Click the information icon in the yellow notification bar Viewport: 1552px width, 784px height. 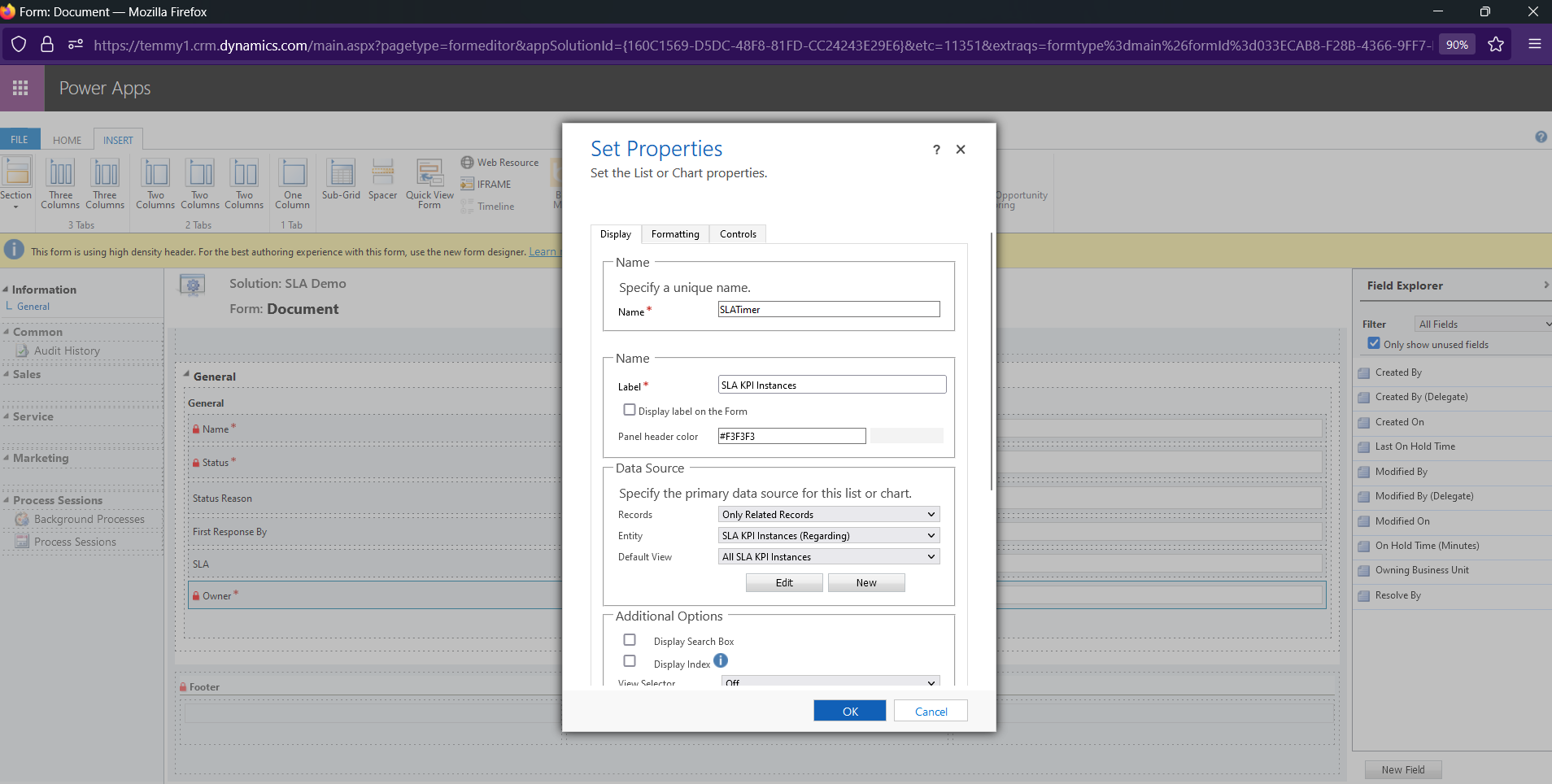click(x=14, y=250)
